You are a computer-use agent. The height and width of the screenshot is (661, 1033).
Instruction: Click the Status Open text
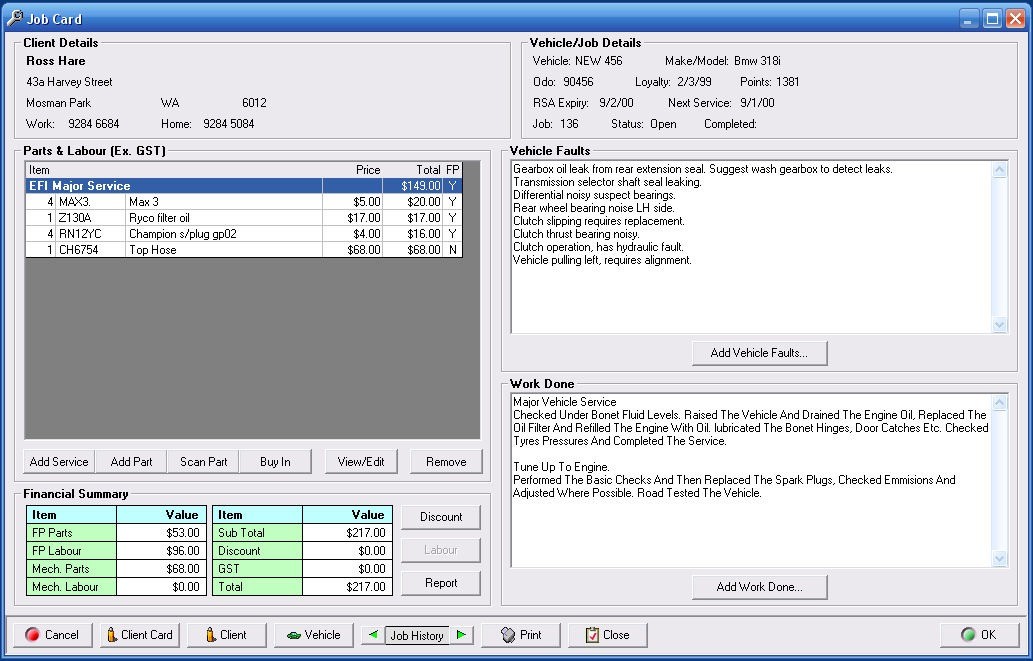pos(643,123)
